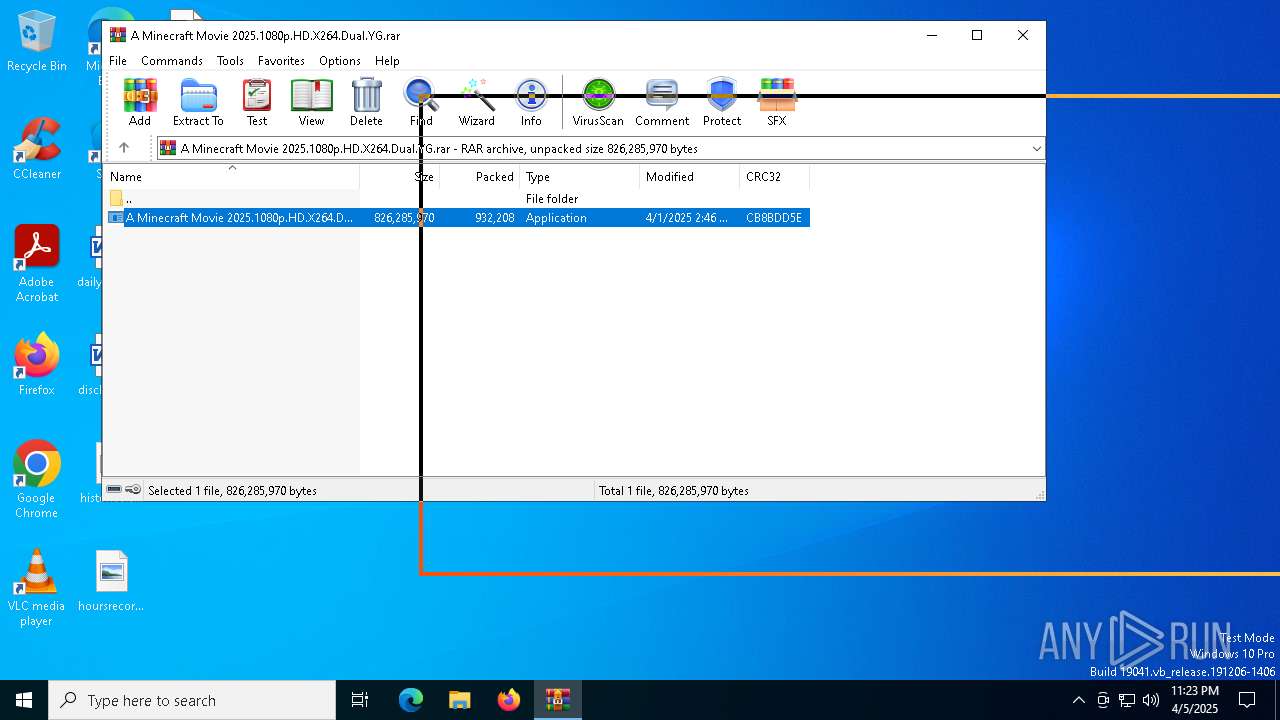Open VLC media player shortcut
Image resolution: width=1280 pixels, height=720 pixels.
(37, 588)
